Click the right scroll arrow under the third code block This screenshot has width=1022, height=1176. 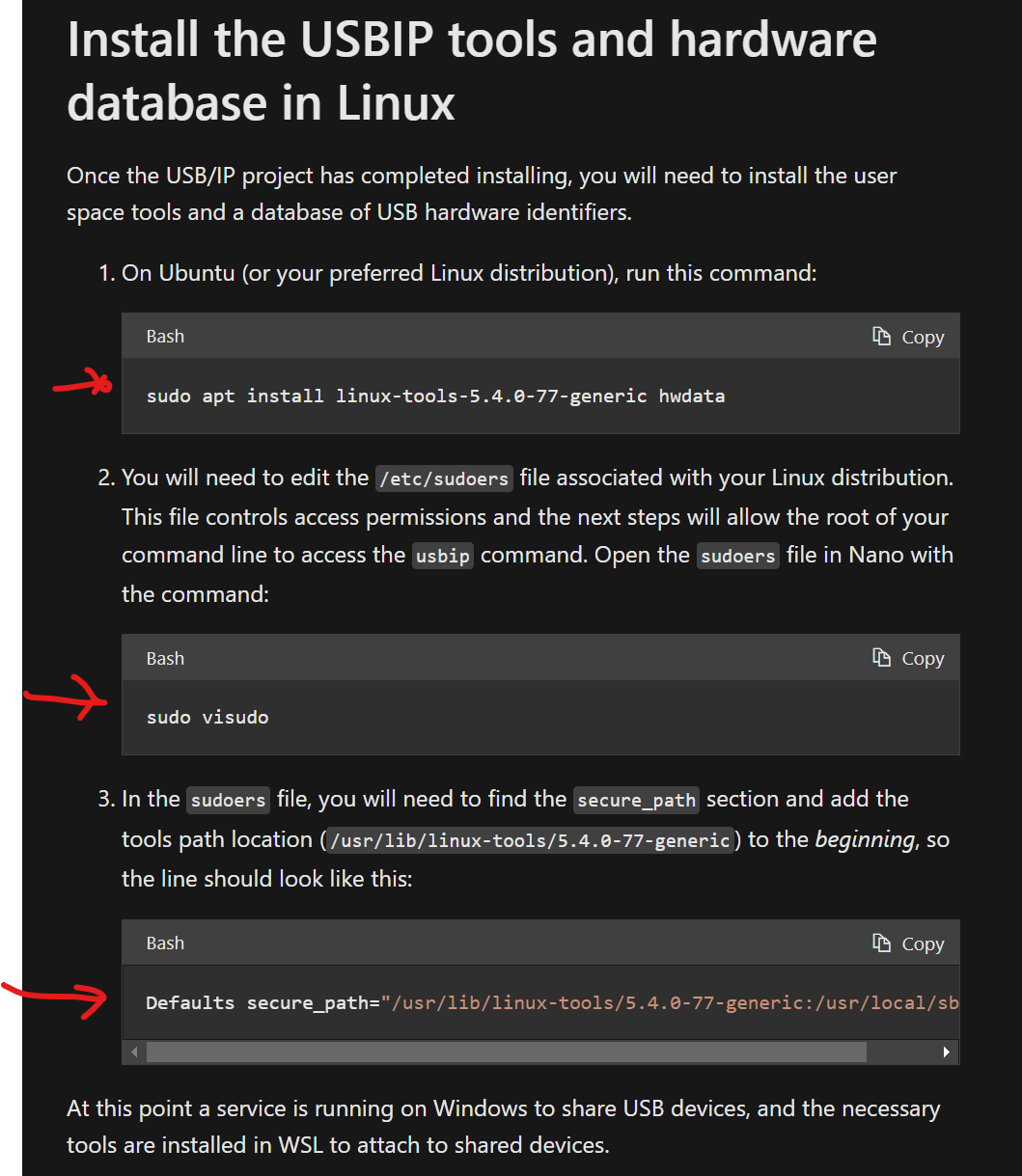pos(948,1052)
